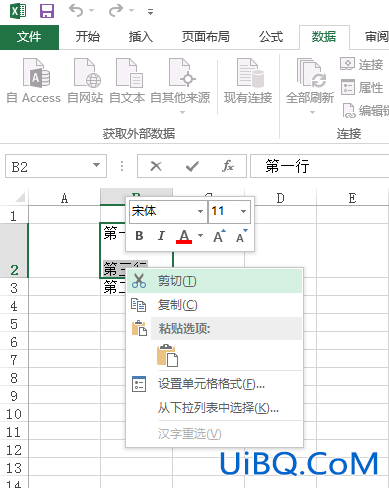Select column A header
Screen dimensions: 389x488
(x=64, y=198)
